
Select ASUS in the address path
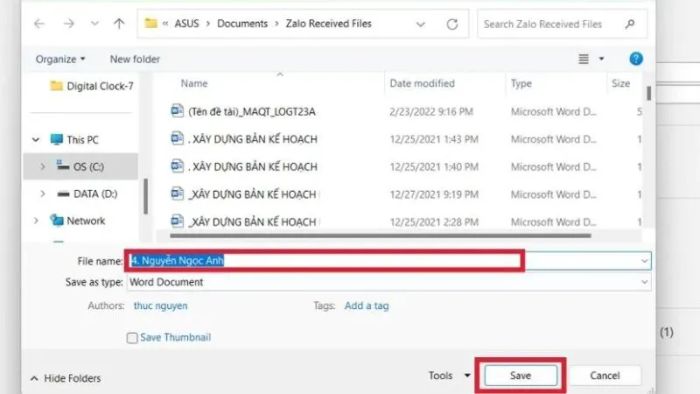point(187,24)
